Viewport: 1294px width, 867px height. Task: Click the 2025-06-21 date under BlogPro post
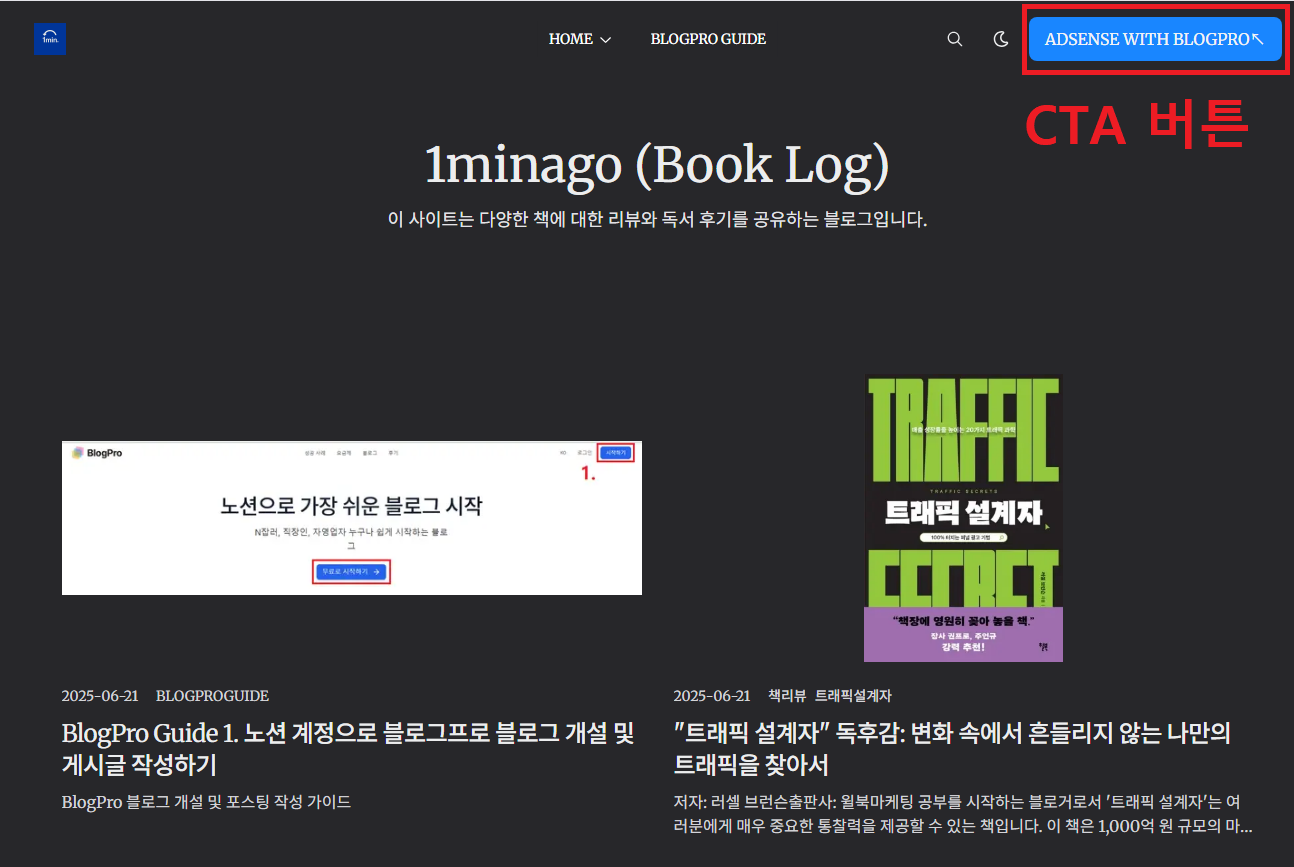(100, 696)
